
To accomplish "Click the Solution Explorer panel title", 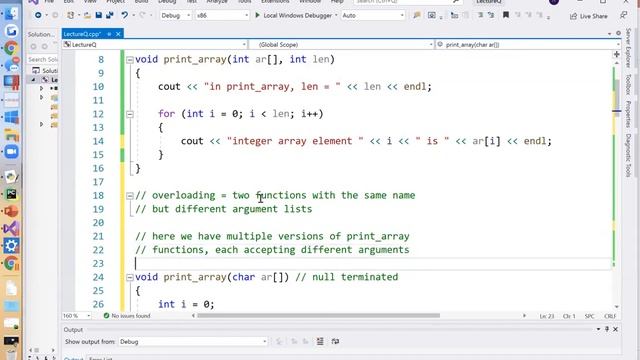I will click(41, 34).
